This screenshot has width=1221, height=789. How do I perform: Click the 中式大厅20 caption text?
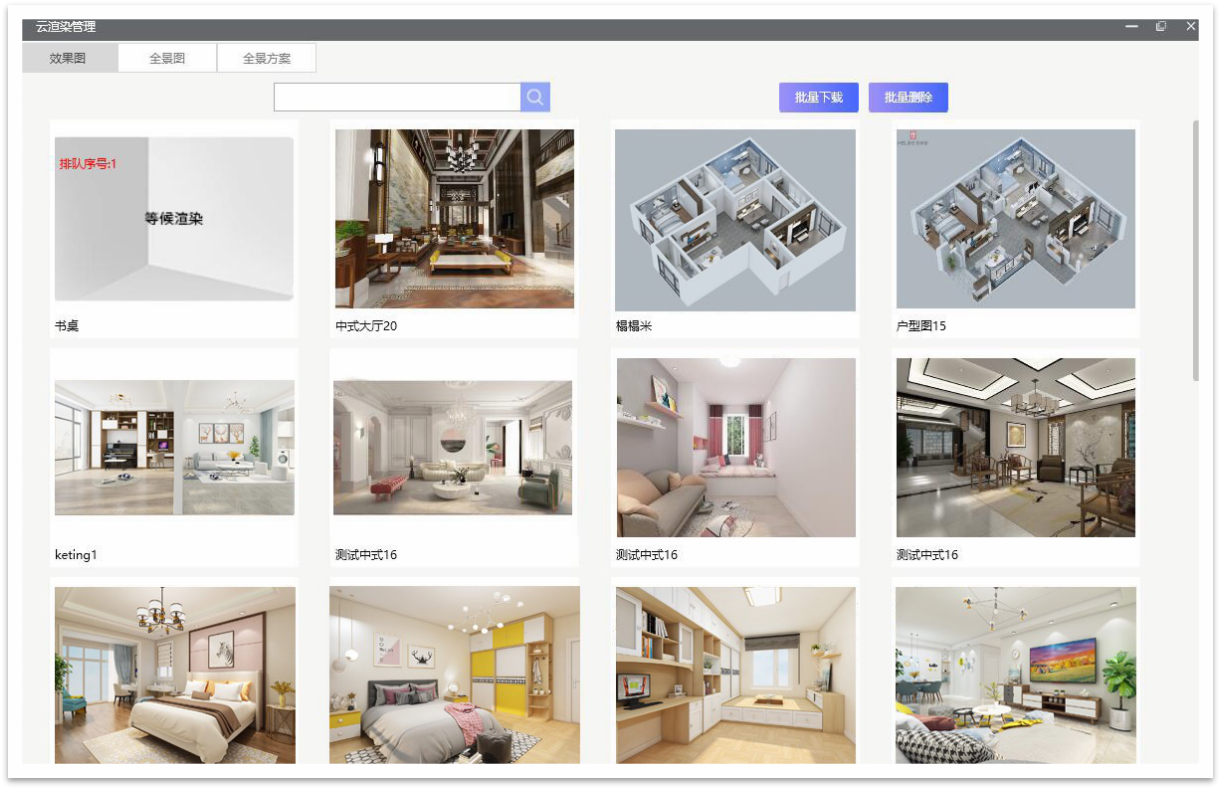[366, 326]
